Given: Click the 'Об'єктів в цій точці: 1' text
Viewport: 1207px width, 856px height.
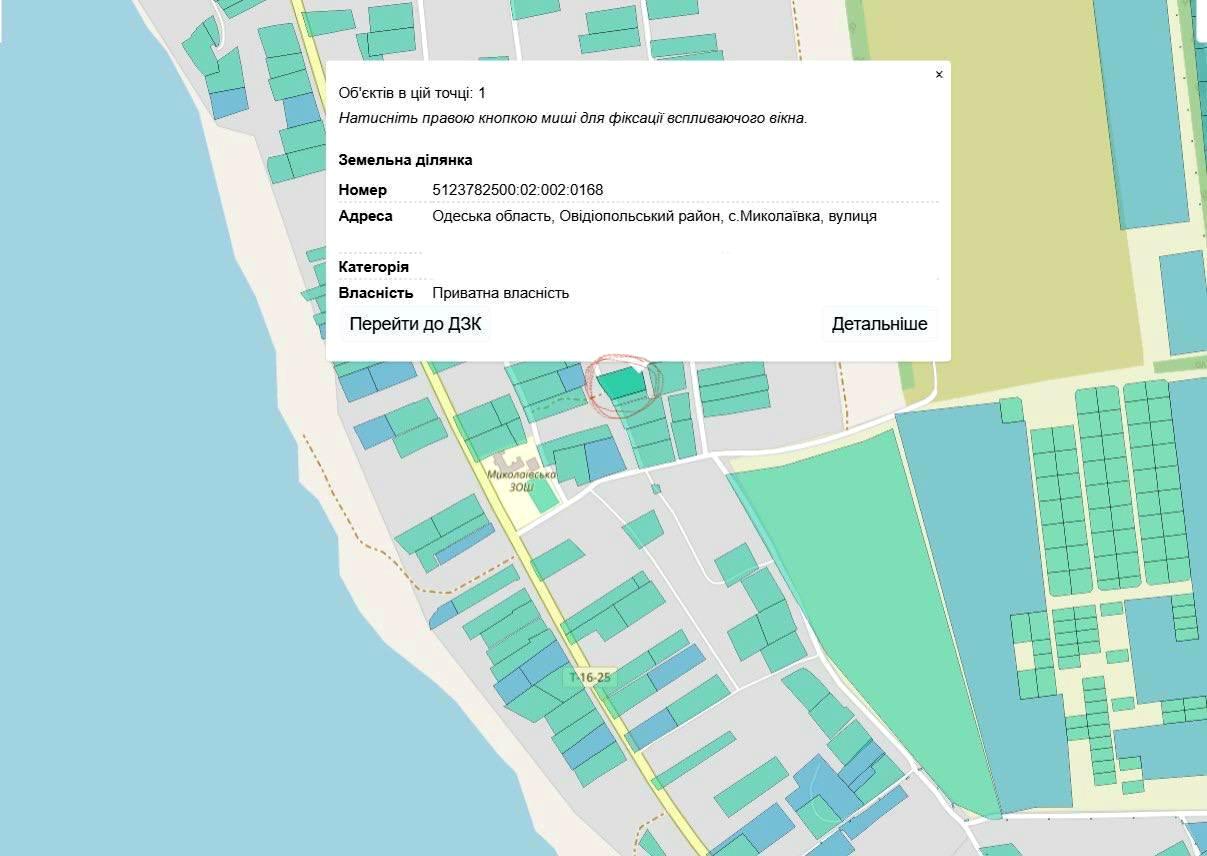Looking at the screenshot, I should point(412,93).
